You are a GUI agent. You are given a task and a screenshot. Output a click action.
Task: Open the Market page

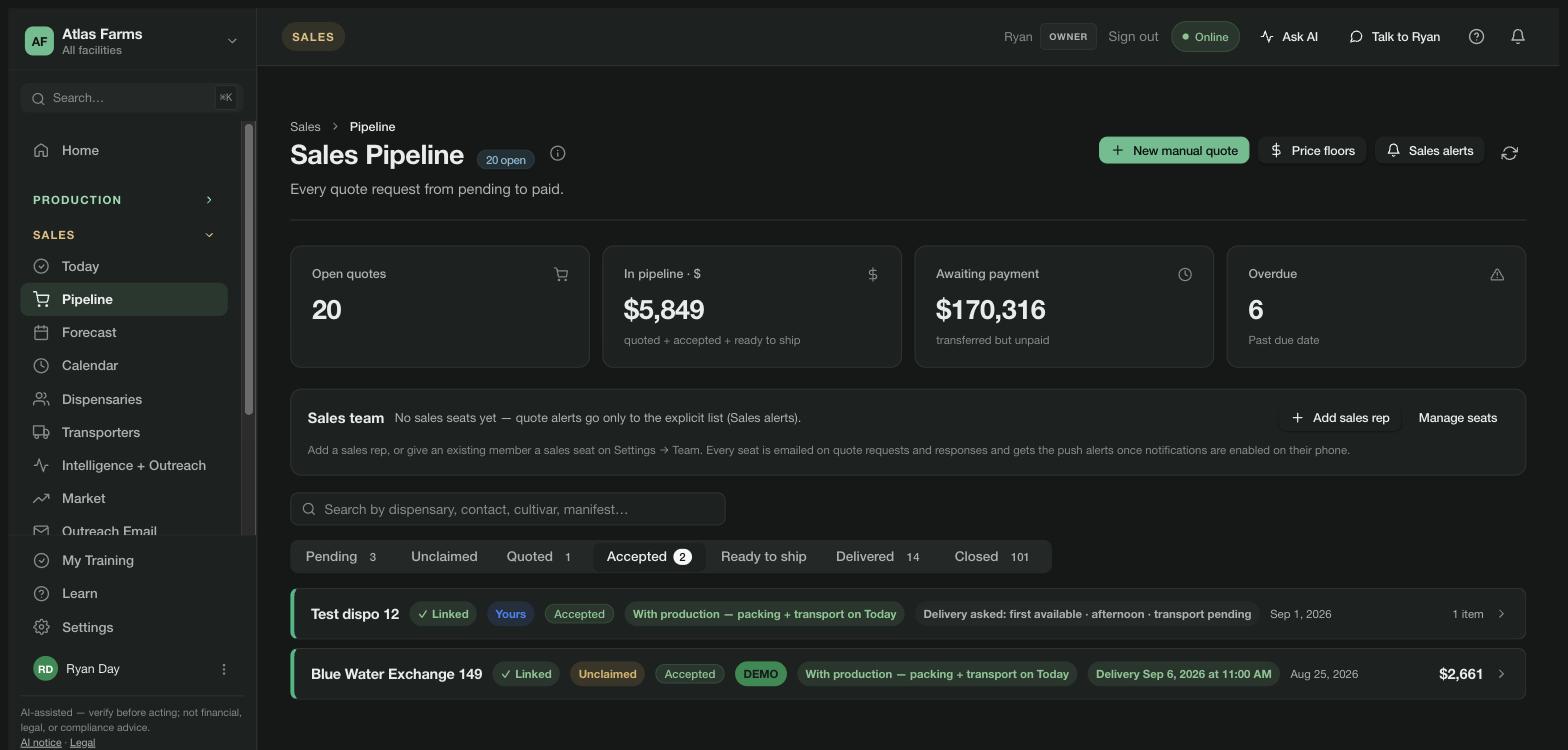coord(124,498)
